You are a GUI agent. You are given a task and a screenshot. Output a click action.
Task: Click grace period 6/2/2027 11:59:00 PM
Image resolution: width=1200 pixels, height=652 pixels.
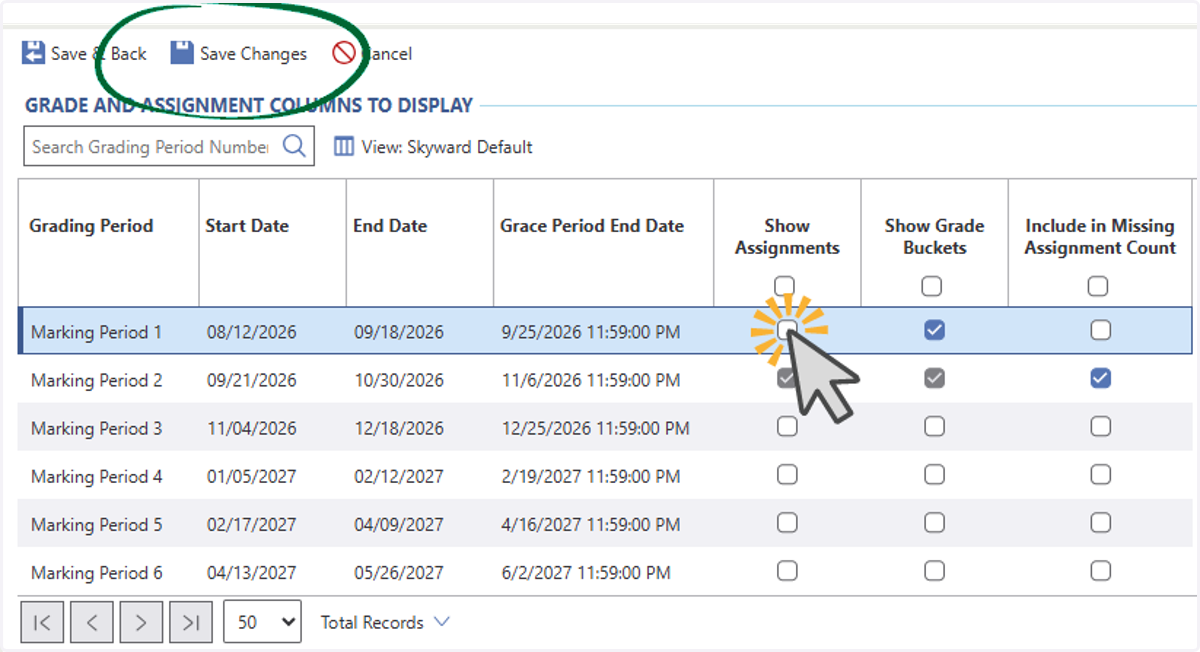pos(586,572)
